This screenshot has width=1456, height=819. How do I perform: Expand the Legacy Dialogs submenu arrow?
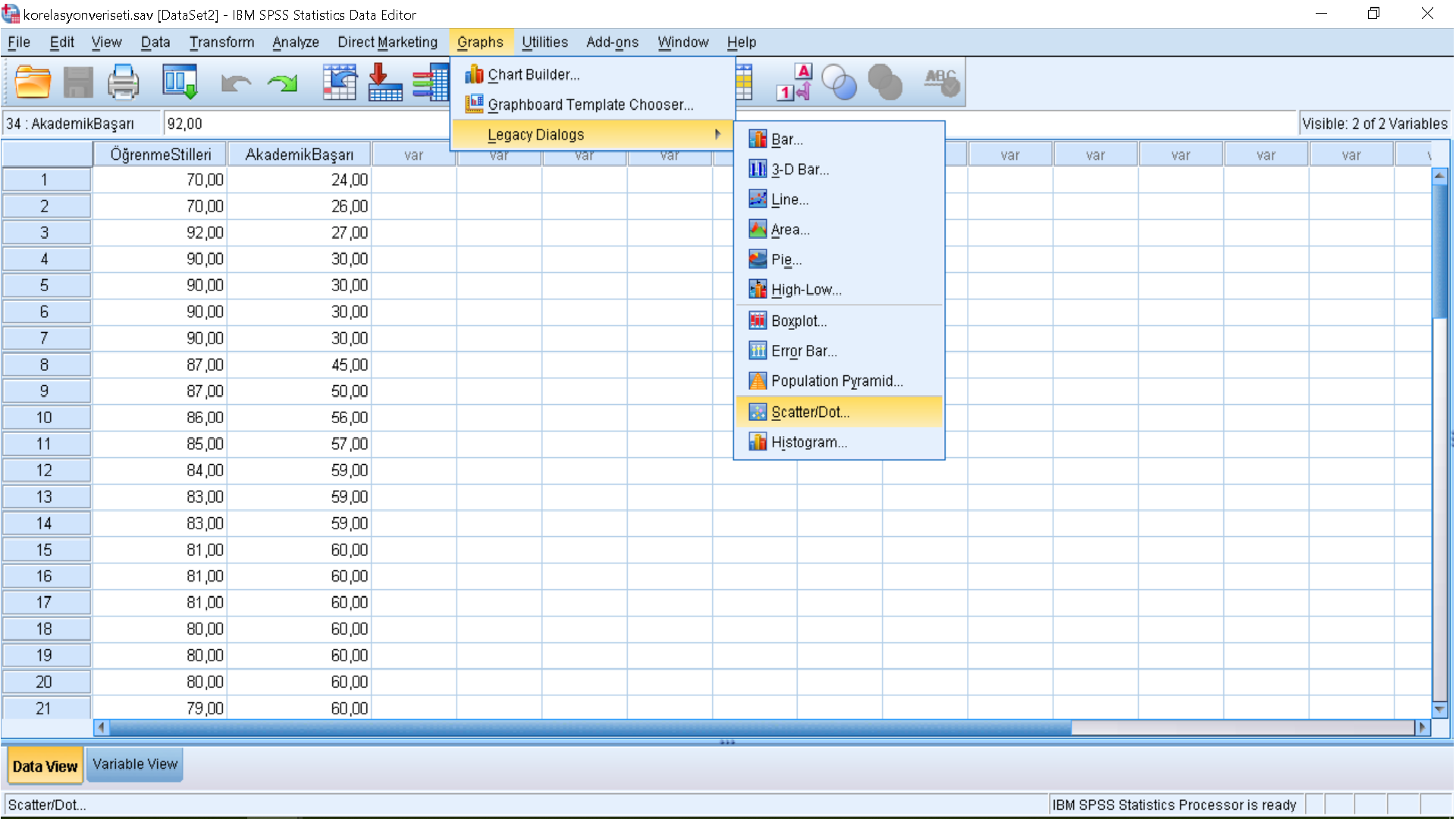(x=717, y=134)
